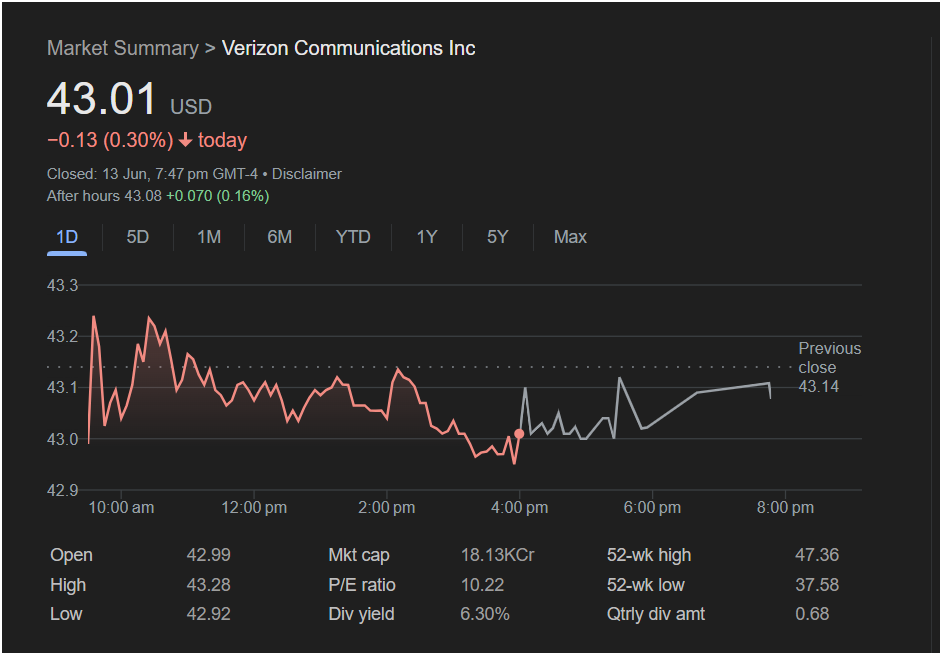Click the Previous close 43.14 label
942x655 pixels.
click(830, 367)
